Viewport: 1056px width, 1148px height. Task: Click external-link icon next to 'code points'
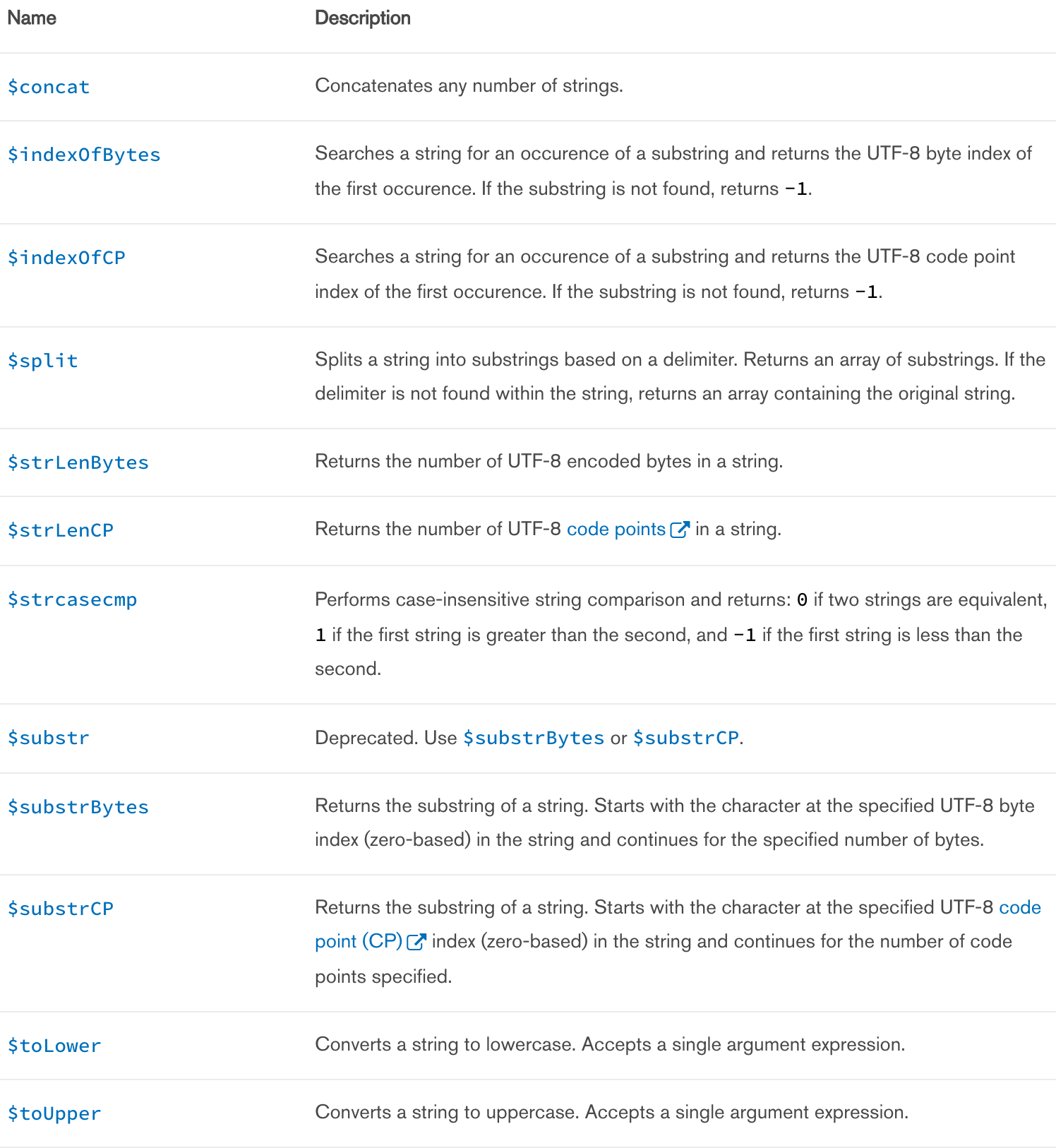pyautogui.click(x=679, y=530)
